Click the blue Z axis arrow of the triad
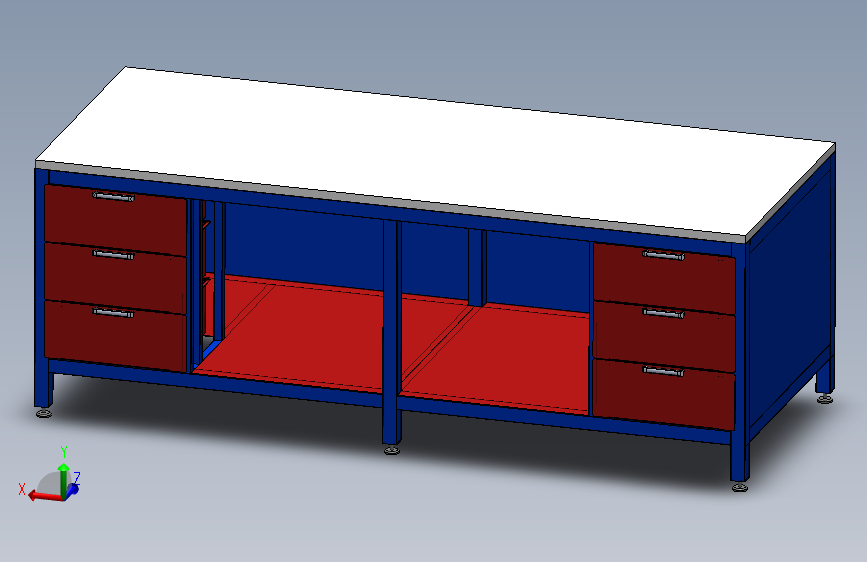Image resolution: width=867 pixels, height=562 pixels. (72, 489)
